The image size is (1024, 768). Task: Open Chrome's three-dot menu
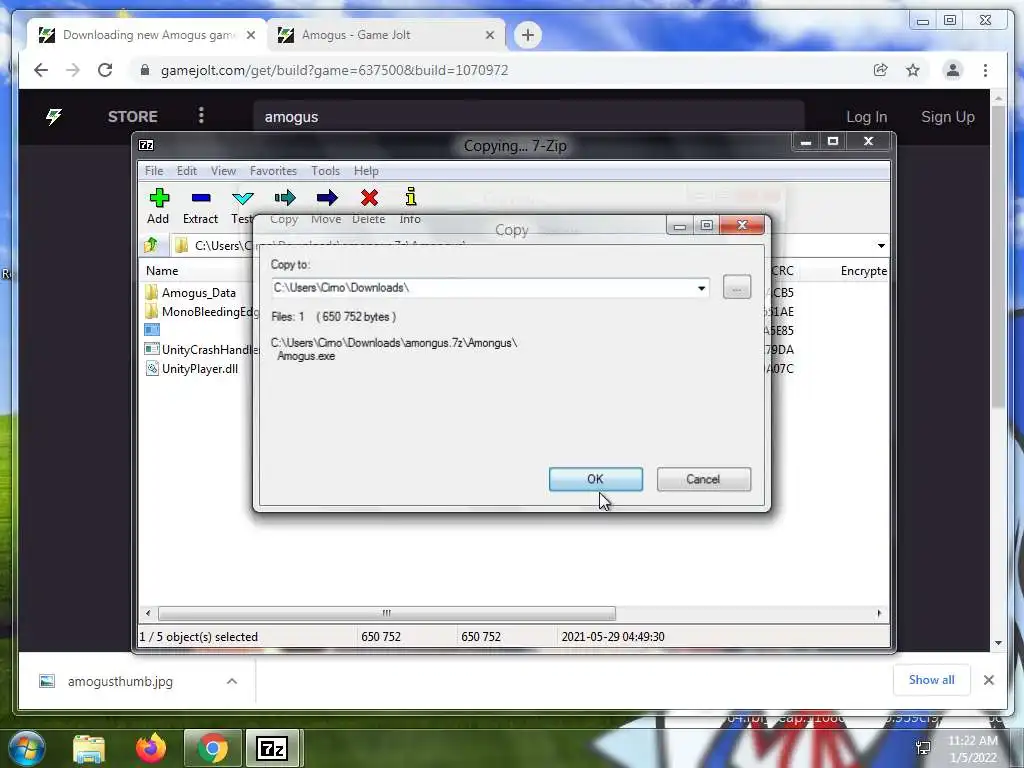(985, 70)
